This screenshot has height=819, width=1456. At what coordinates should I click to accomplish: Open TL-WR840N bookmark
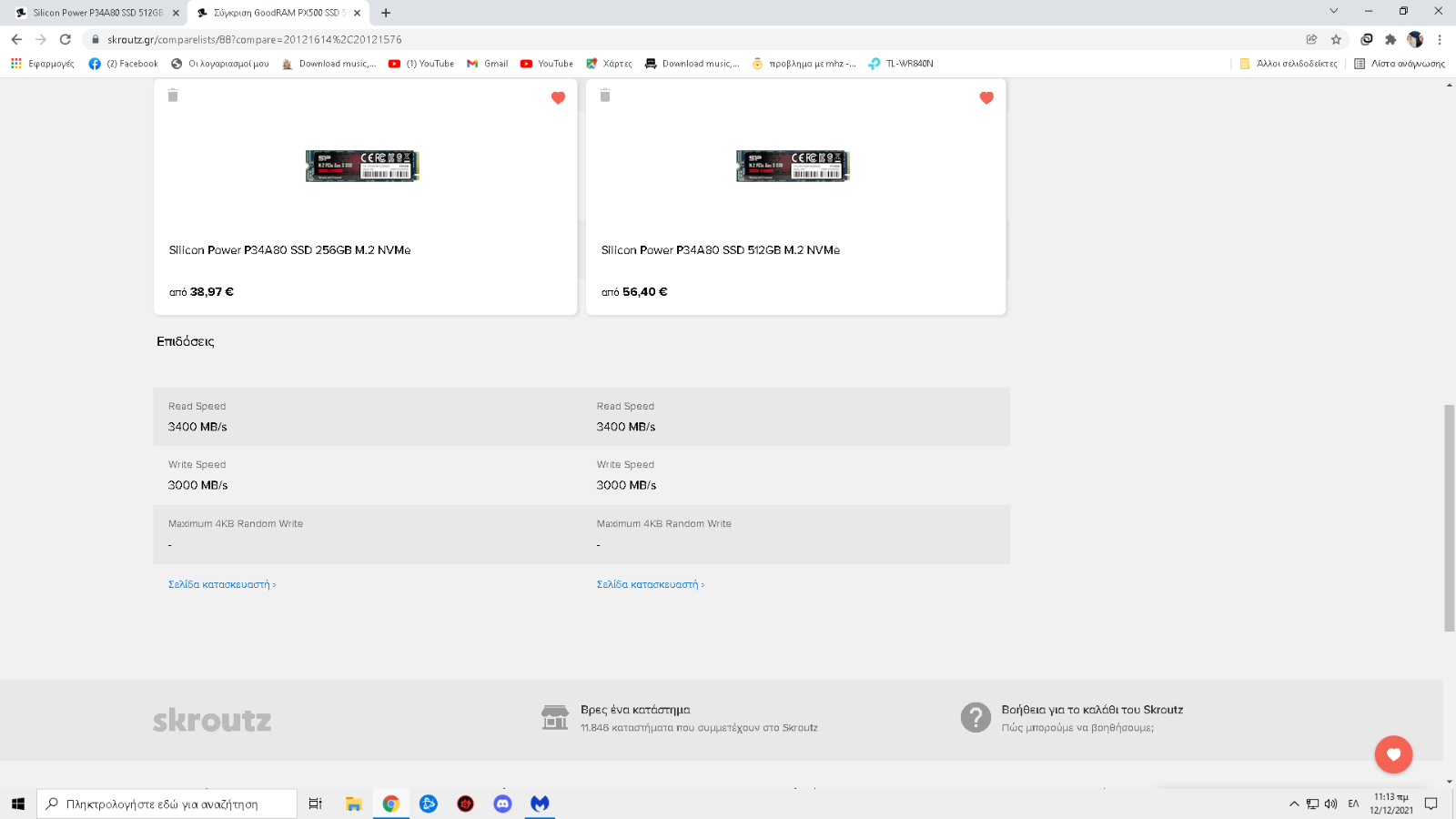(x=901, y=64)
